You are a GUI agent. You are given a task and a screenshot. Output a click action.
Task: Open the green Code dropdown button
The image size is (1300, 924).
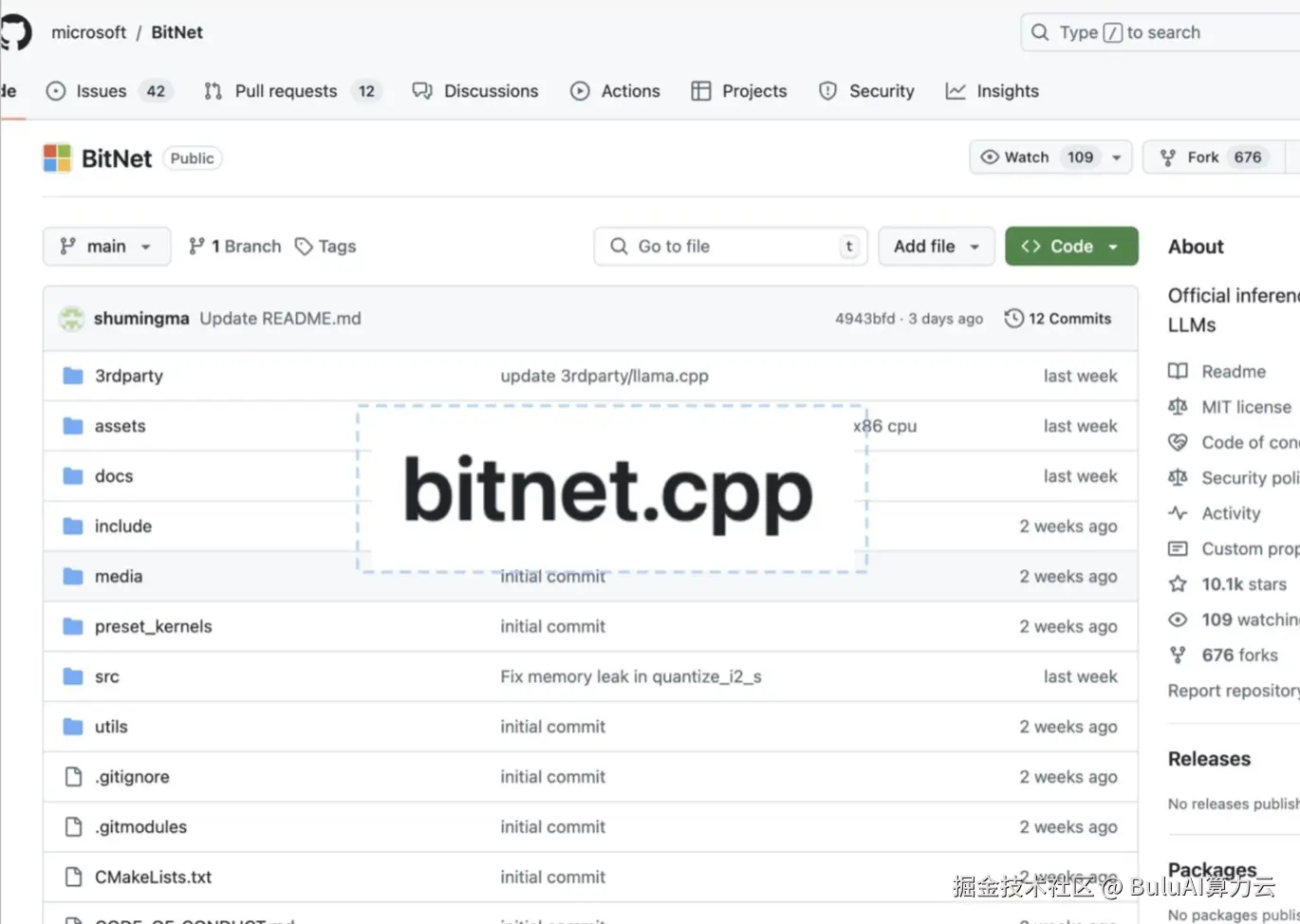coord(1071,247)
